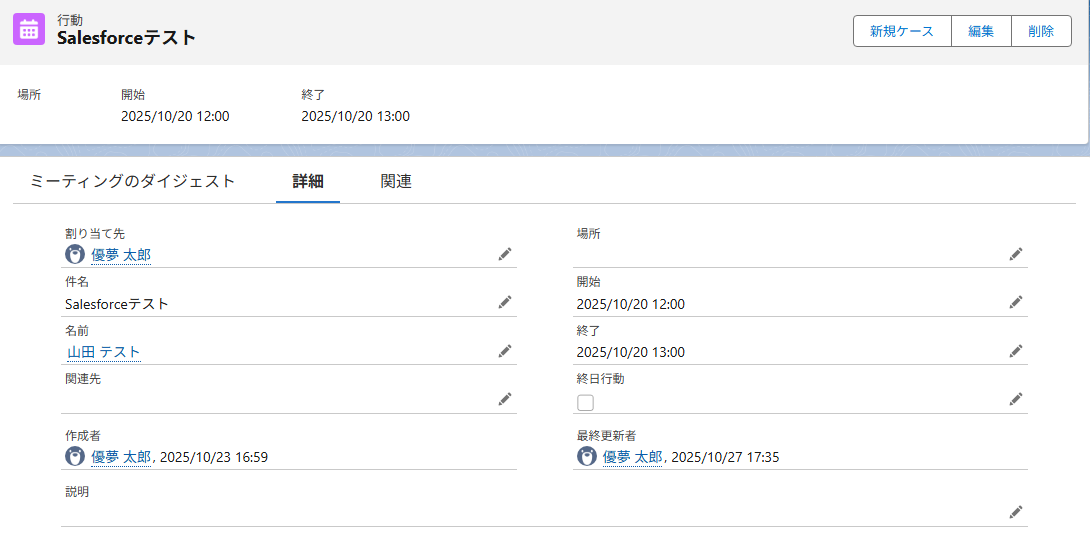Click header start time 2025/10/20 12:00

point(175,116)
